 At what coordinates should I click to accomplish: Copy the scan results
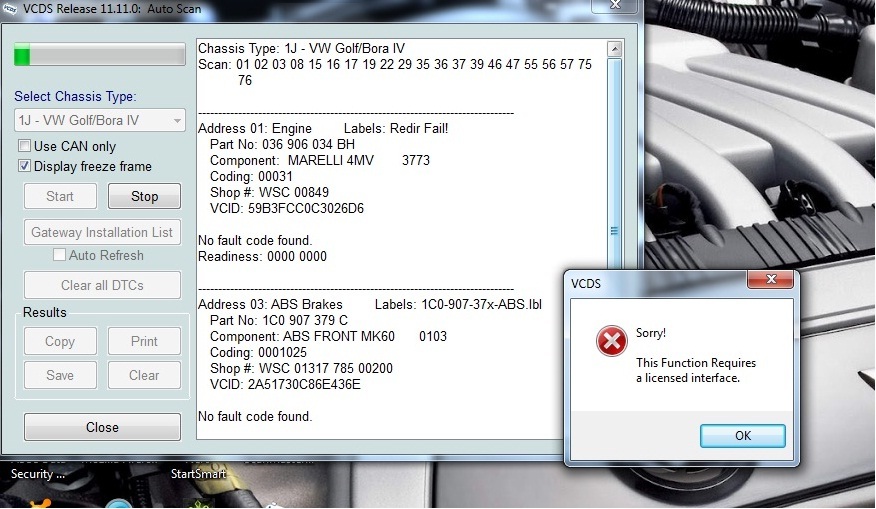pos(60,341)
